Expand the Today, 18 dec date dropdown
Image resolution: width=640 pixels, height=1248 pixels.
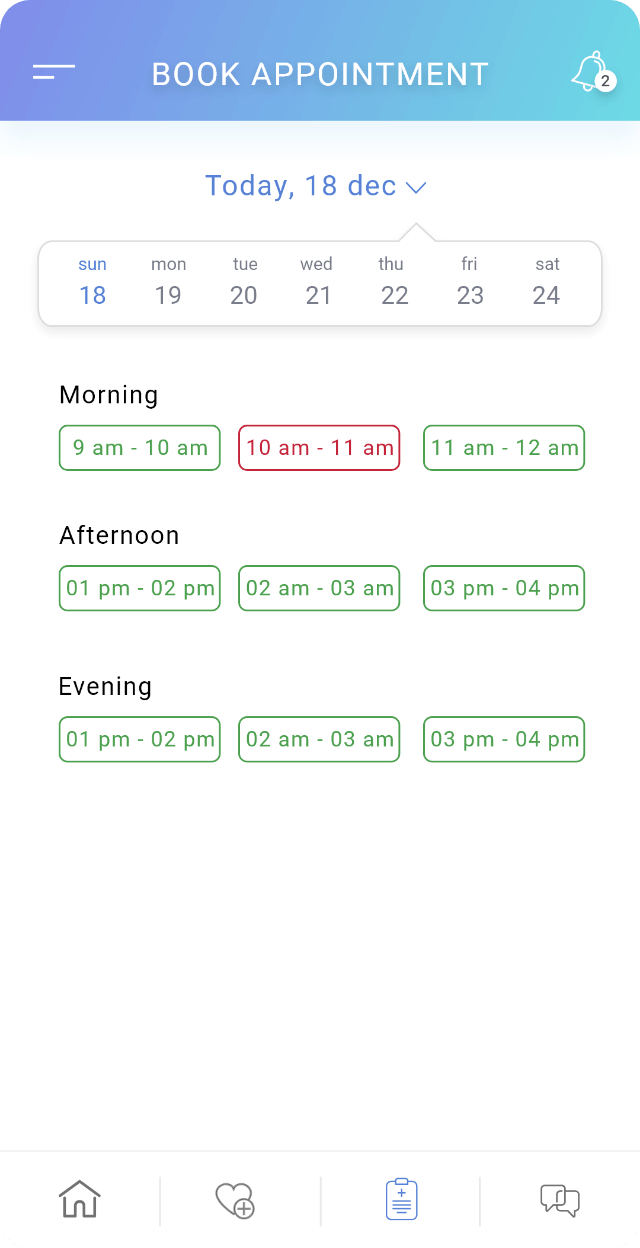(301, 186)
